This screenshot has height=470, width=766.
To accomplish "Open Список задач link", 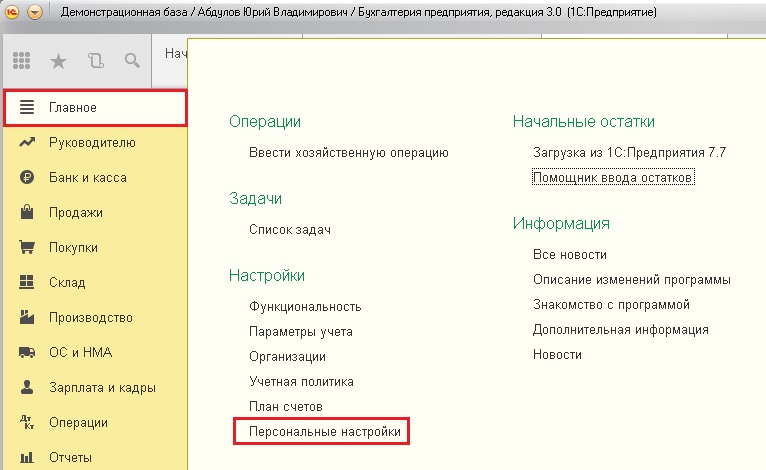I will coord(290,229).
